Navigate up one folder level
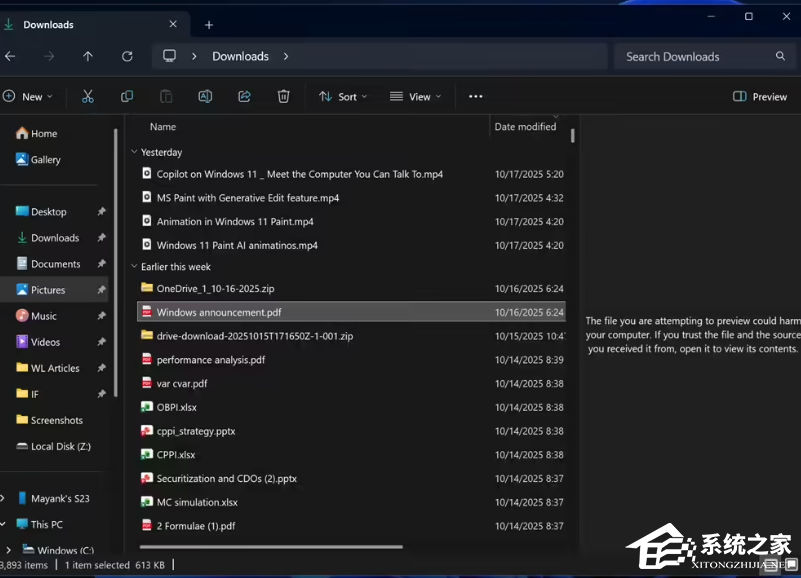This screenshot has height=578, width=801. 88,56
